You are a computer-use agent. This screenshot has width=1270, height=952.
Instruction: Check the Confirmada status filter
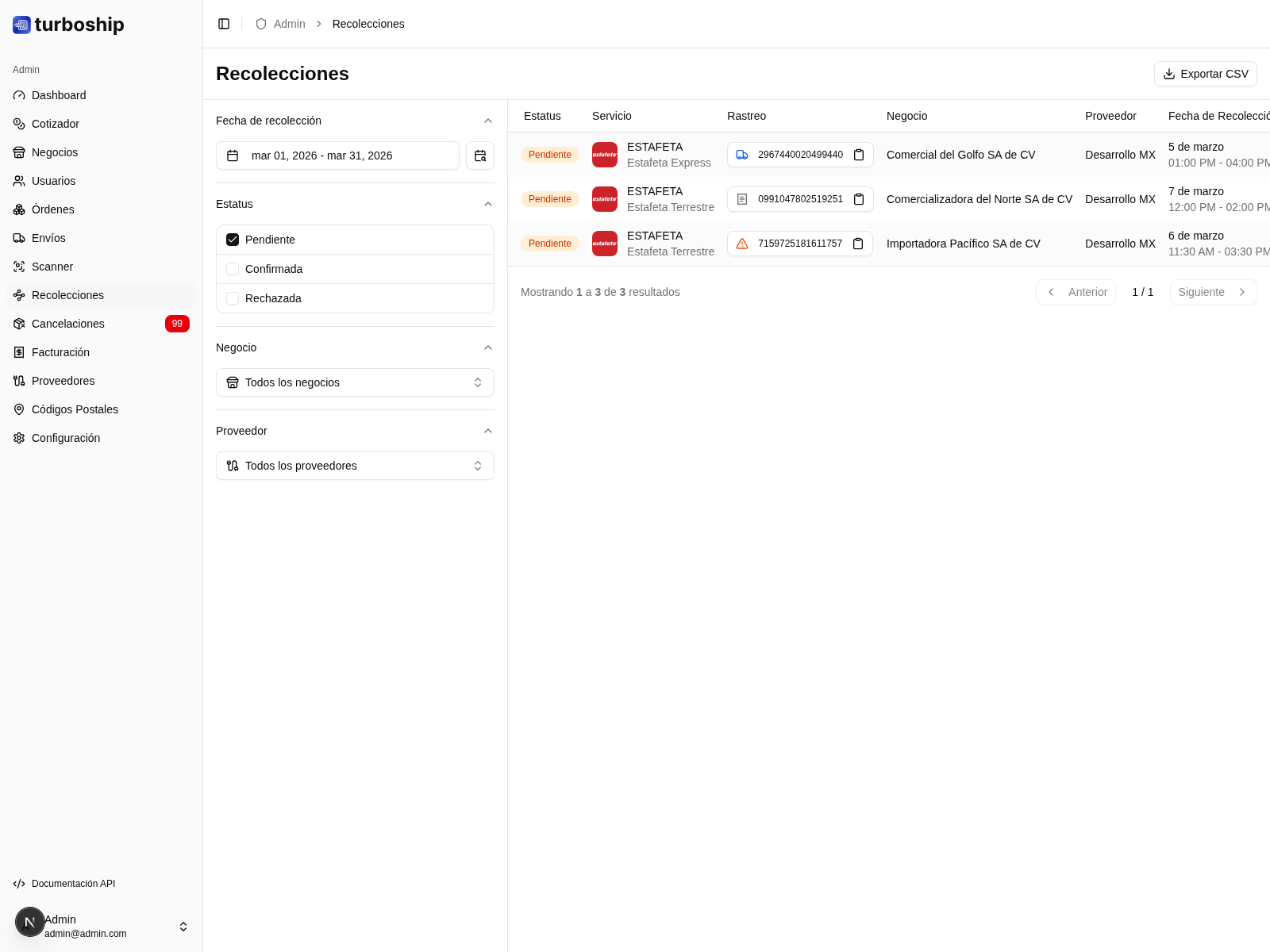pyautogui.click(x=233, y=269)
